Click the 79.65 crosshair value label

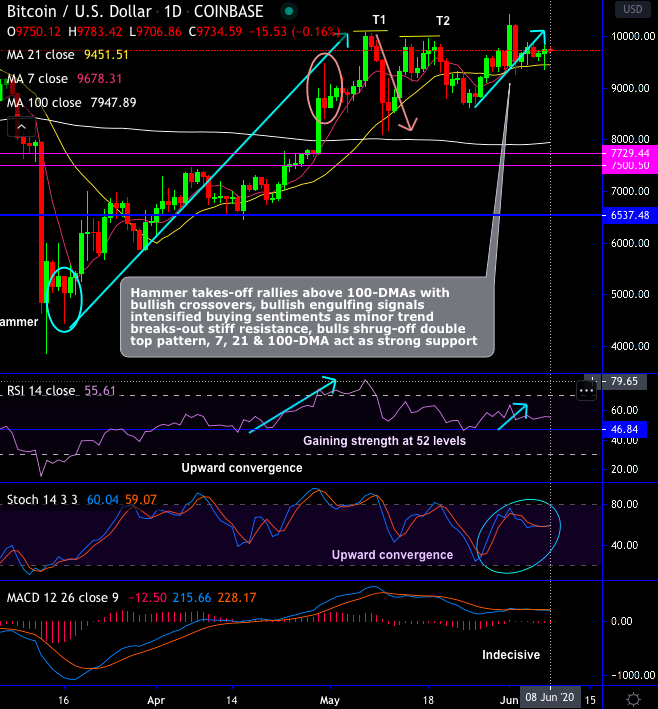tap(624, 381)
